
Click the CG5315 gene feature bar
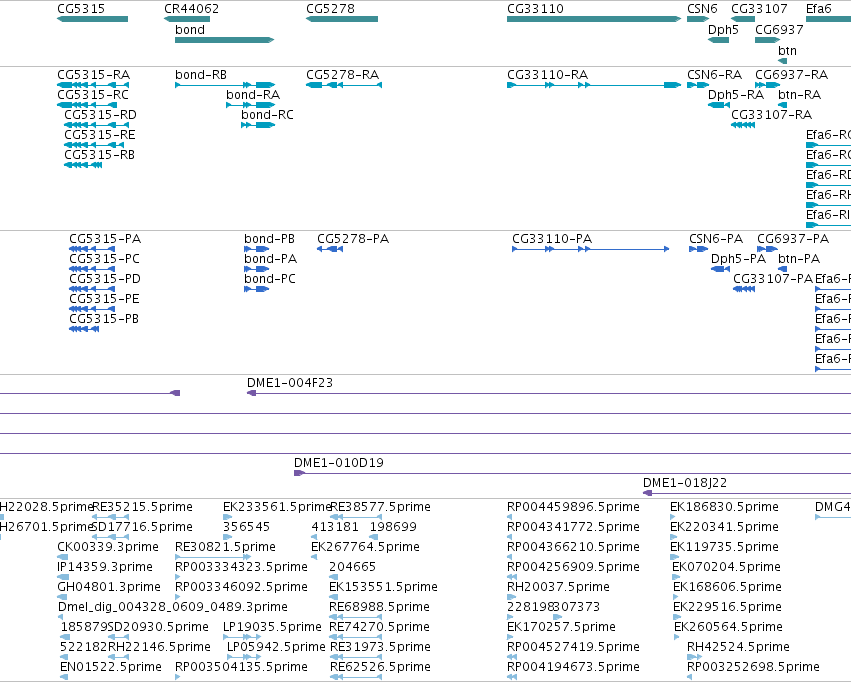[92, 19]
